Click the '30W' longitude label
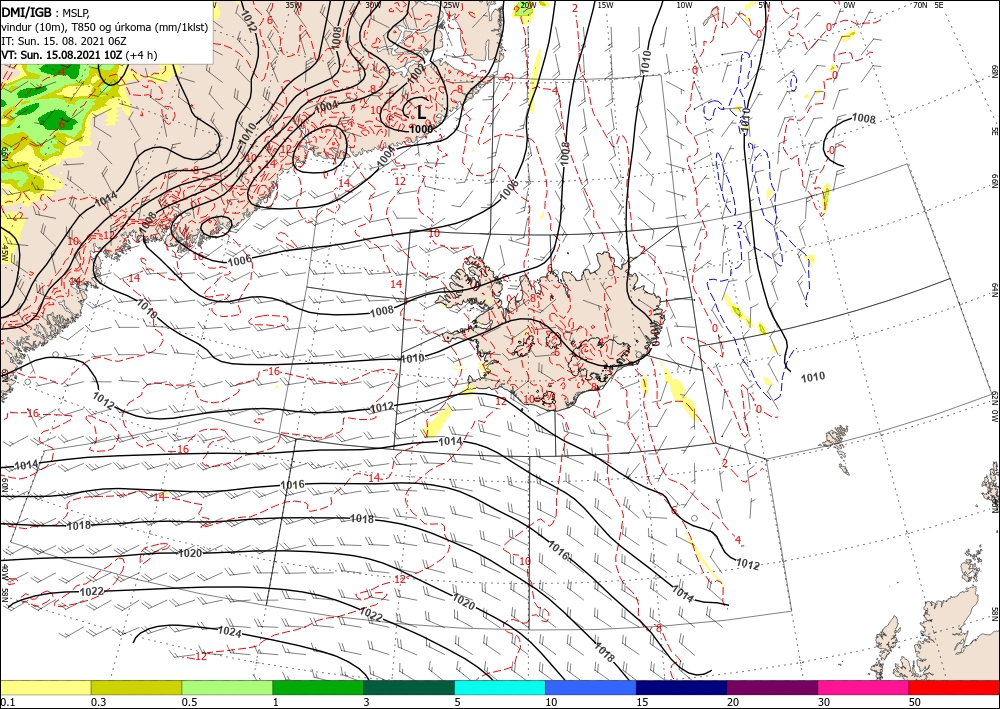The height and width of the screenshot is (709, 1000). coord(372,5)
